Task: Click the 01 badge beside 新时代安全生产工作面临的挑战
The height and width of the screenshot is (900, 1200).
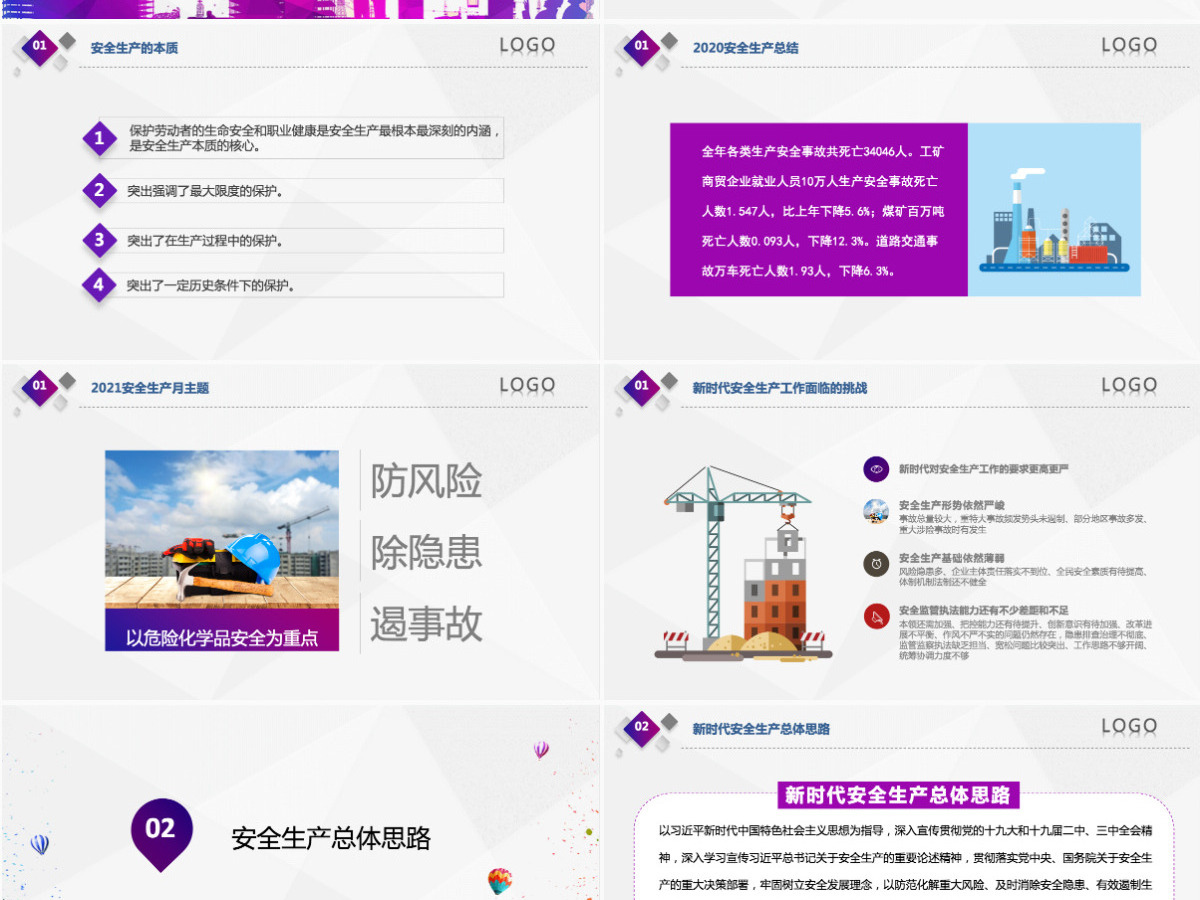Action: click(641, 386)
